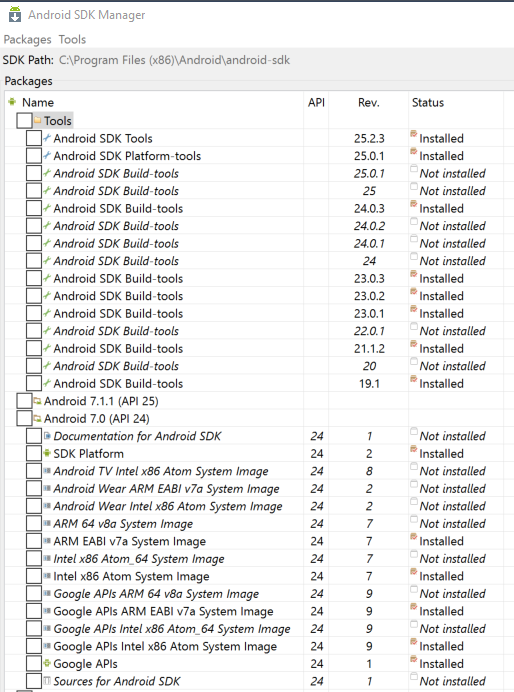Open the Packages menu
The width and height of the screenshot is (514, 692).
27,40
